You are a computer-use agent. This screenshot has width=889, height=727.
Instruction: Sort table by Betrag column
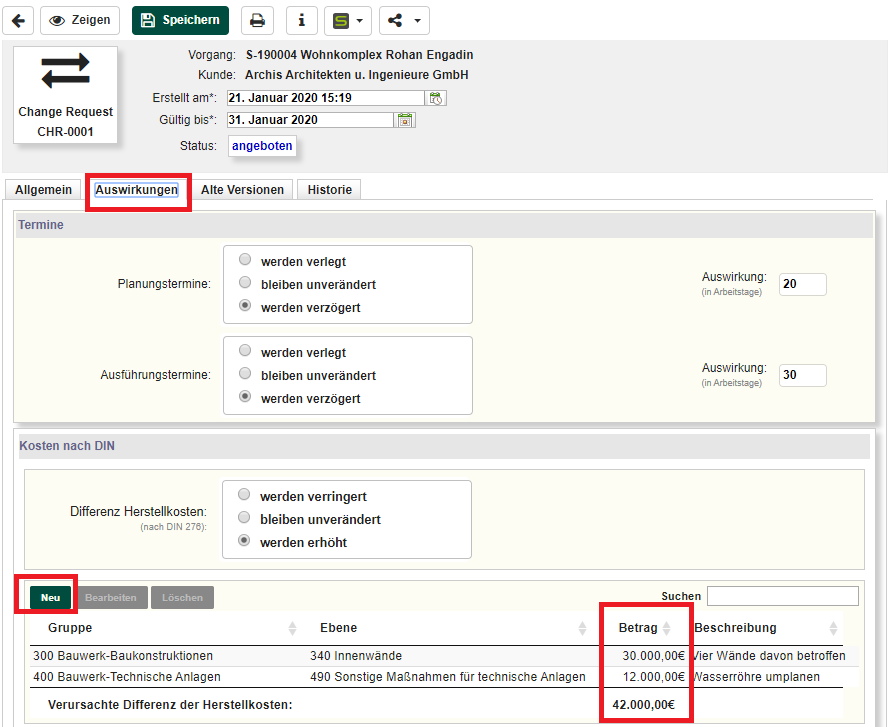coord(667,628)
